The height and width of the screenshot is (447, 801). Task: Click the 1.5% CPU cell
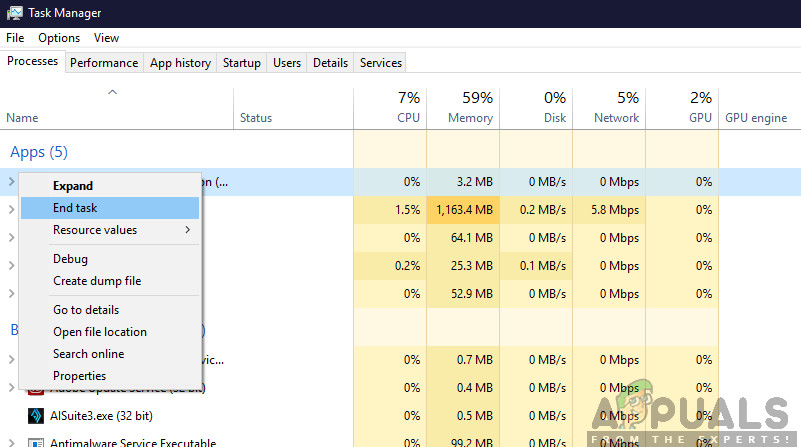click(x=390, y=209)
